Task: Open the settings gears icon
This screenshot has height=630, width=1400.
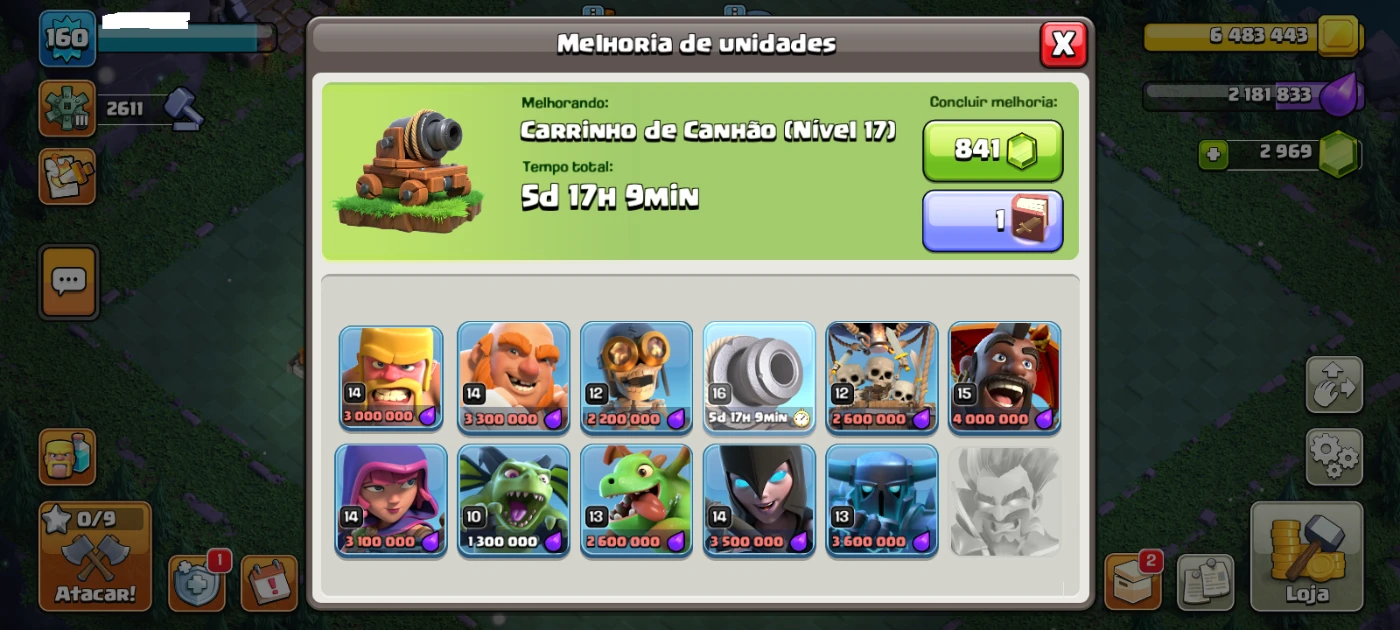Action: point(1334,457)
